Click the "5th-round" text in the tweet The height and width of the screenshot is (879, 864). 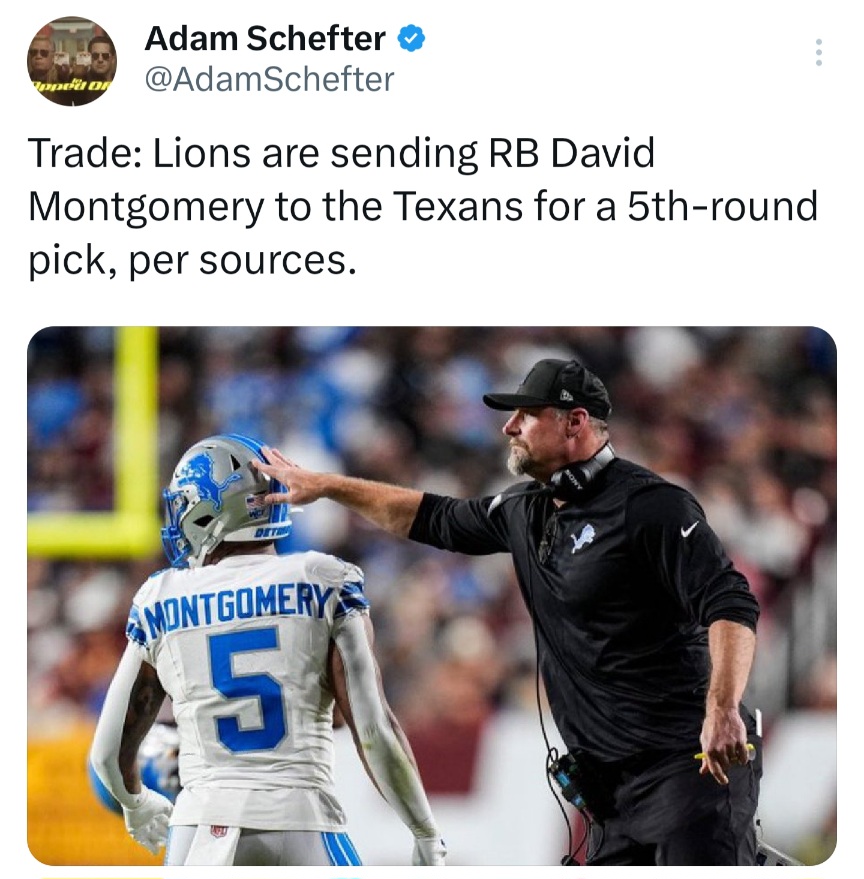point(722,206)
